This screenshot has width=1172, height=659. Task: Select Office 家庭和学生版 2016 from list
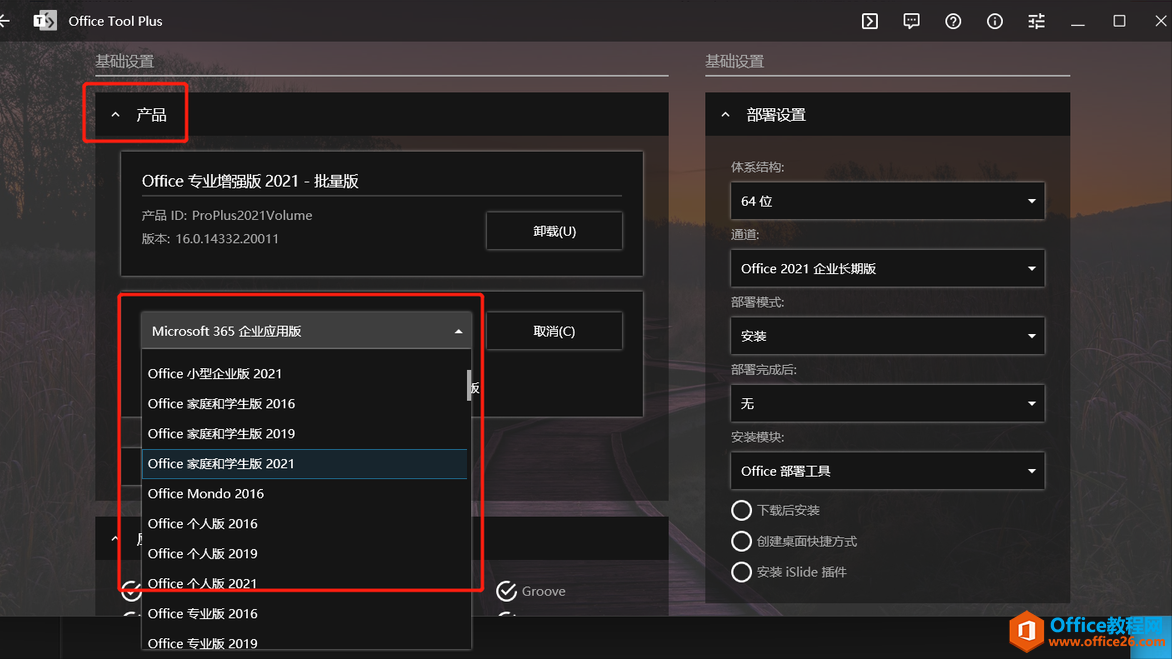click(304, 403)
